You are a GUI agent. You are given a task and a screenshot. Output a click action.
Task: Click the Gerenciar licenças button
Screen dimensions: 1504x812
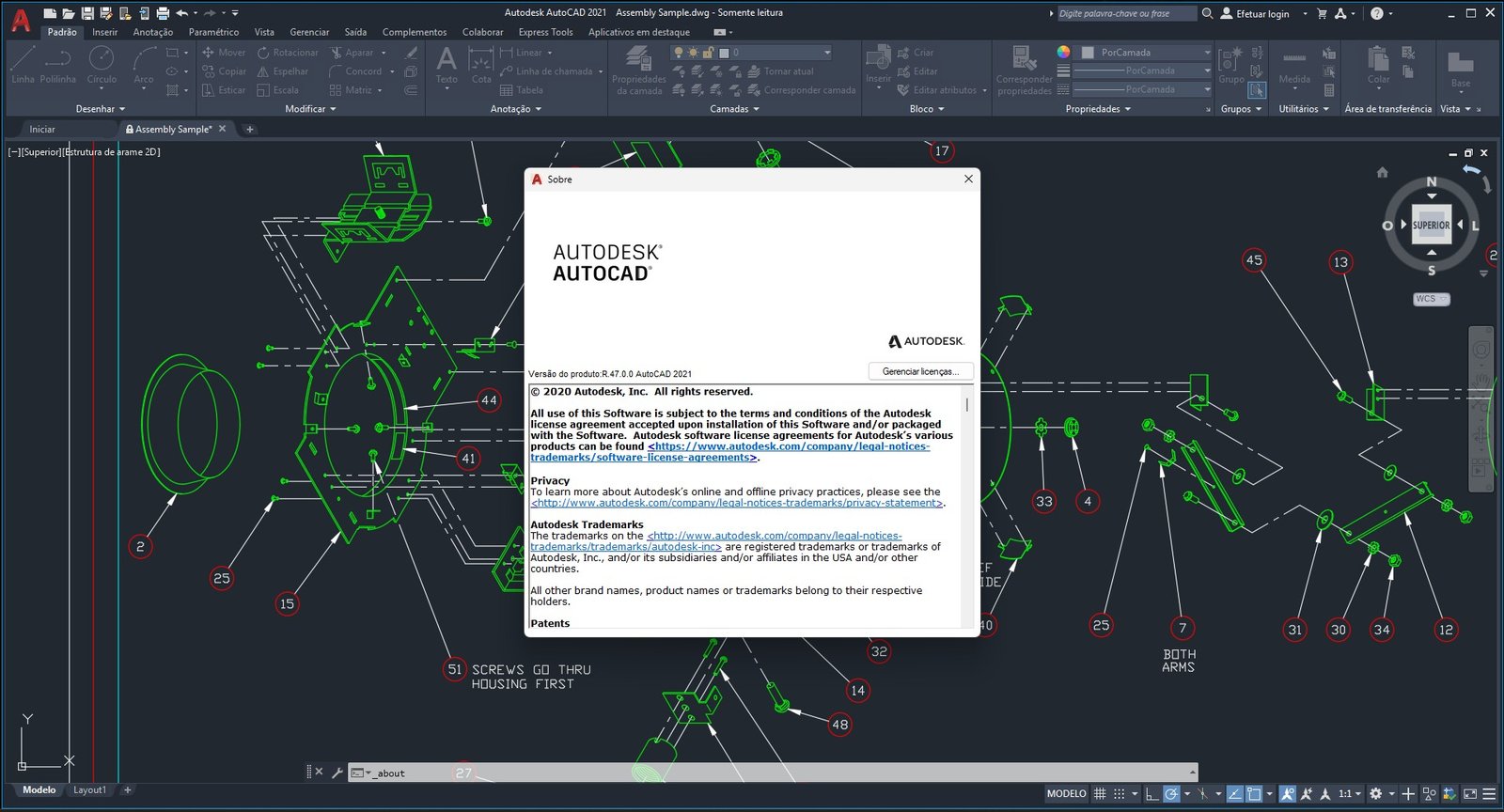point(920,371)
